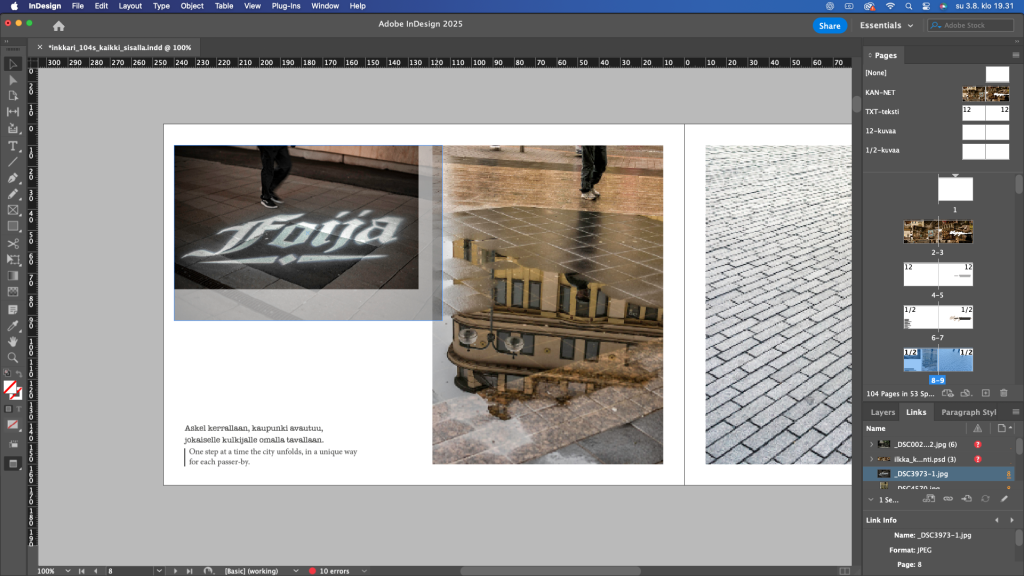
Task: Click the Create New Page icon
Action: click(985, 393)
